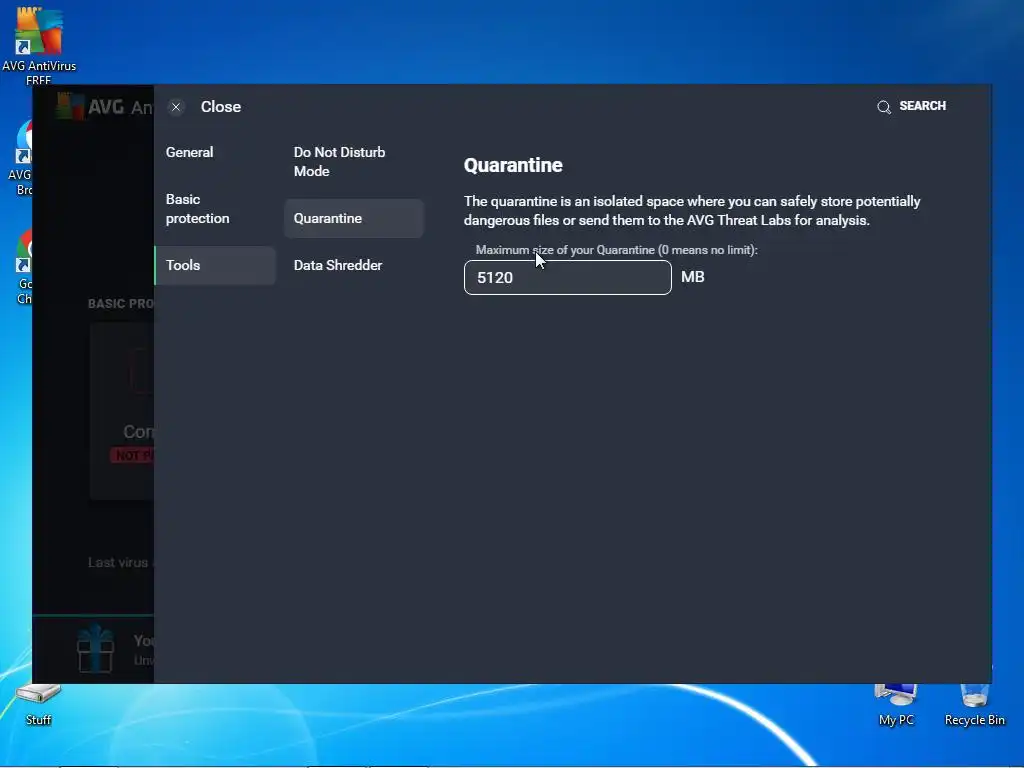Click the gift box icon in AVG window
Viewport: 1024px width, 768px height.
click(95, 648)
